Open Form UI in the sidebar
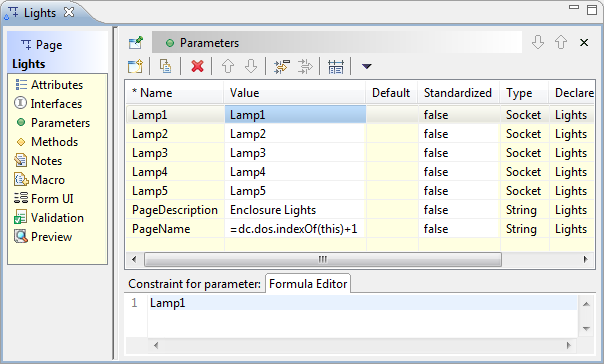Image resolution: width=604 pixels, height=364 pixels. (52, 199)
